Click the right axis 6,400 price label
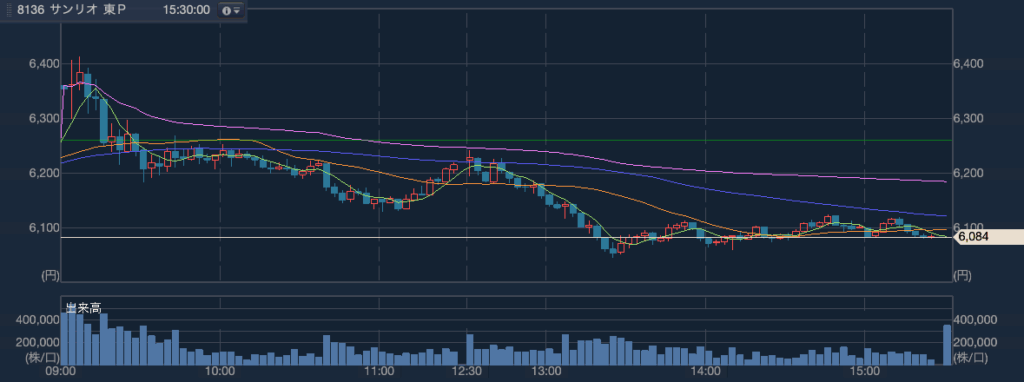This screenshot has height=382, width=1024. click(x=968, y=64)
